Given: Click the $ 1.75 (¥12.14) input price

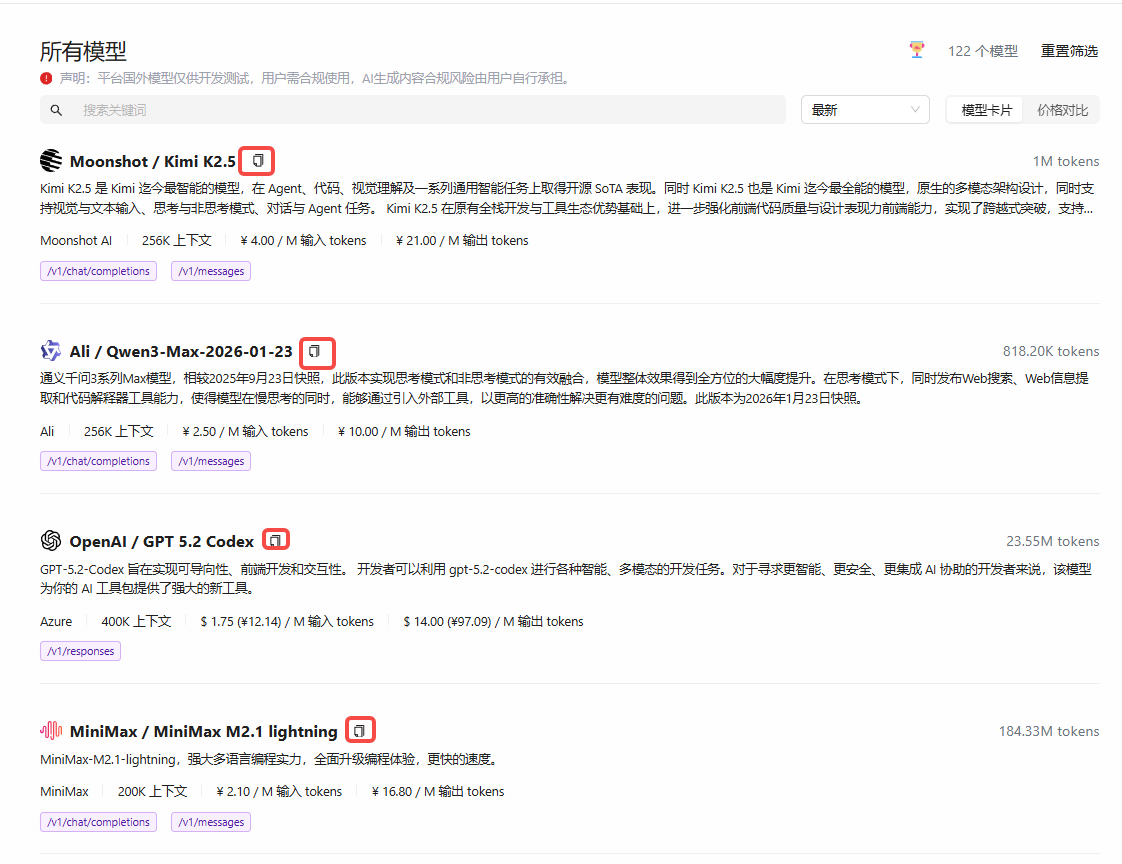Looking at the screenshot, I should coord(287,621).
